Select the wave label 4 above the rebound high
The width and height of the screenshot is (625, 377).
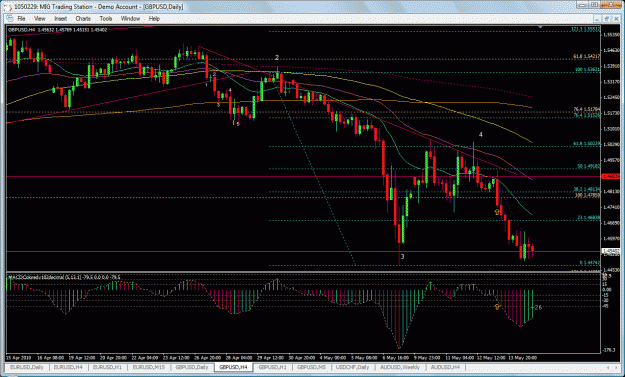481,135
